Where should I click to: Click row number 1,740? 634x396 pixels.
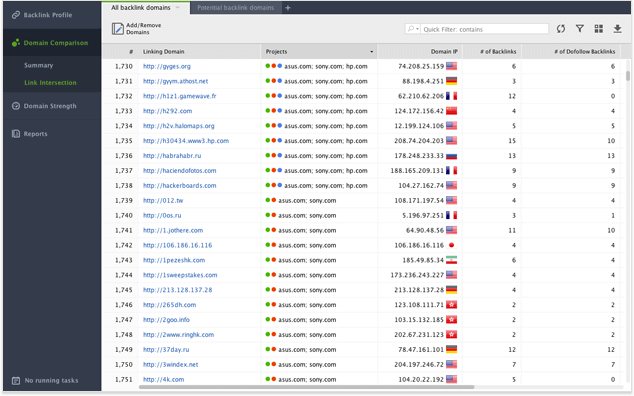(124, 215)
